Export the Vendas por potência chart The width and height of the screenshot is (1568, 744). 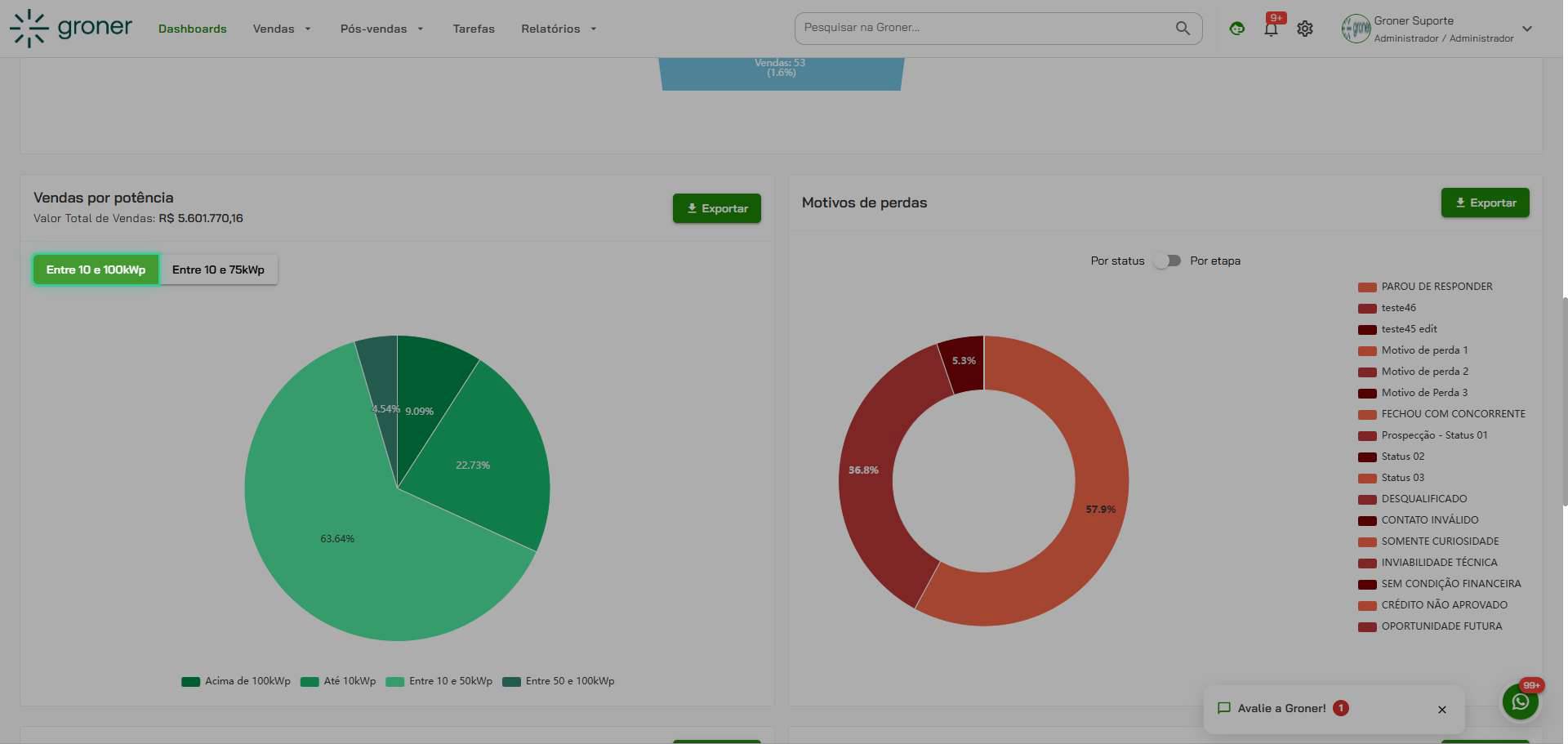pos(717,208)
